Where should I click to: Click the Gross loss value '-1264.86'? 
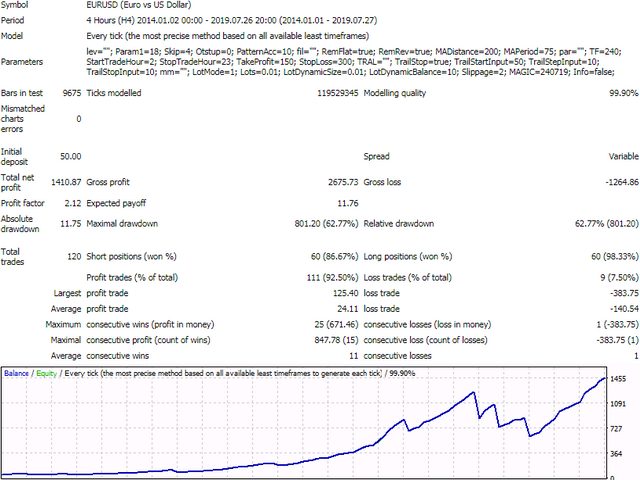622,182
